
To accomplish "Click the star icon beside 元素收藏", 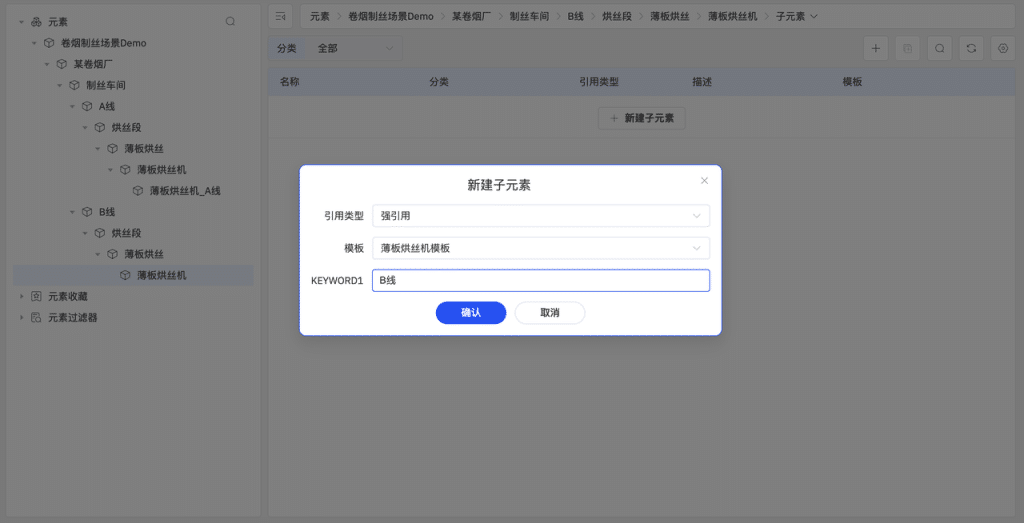I will tap(36, 296).
